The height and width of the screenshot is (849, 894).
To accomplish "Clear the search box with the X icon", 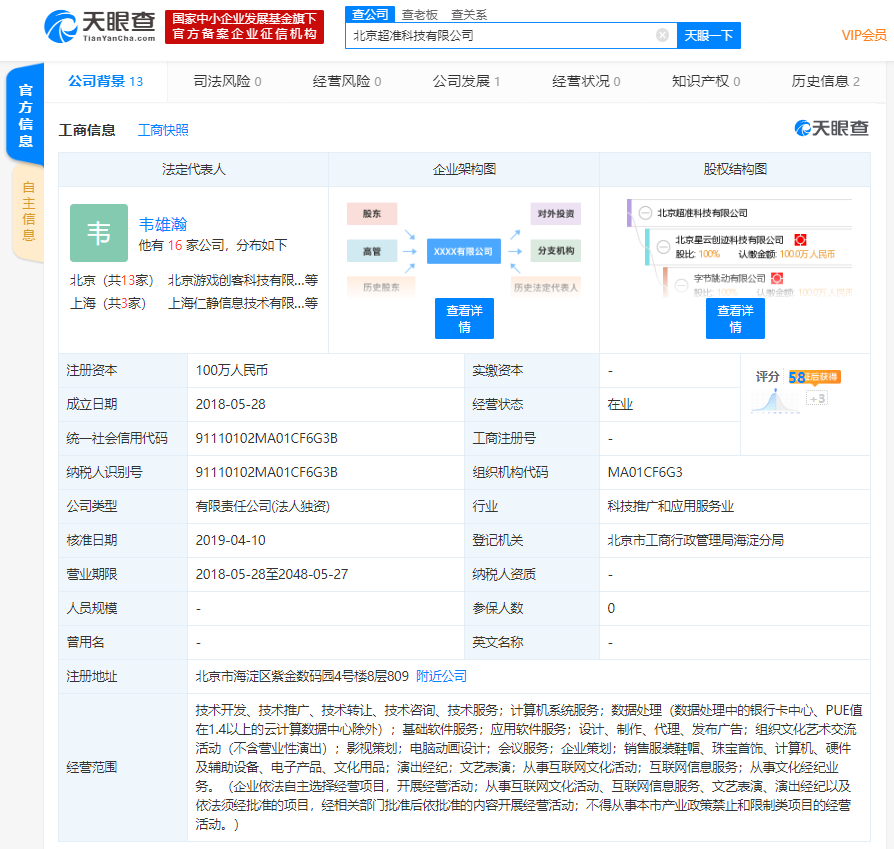I will point(662,35).
